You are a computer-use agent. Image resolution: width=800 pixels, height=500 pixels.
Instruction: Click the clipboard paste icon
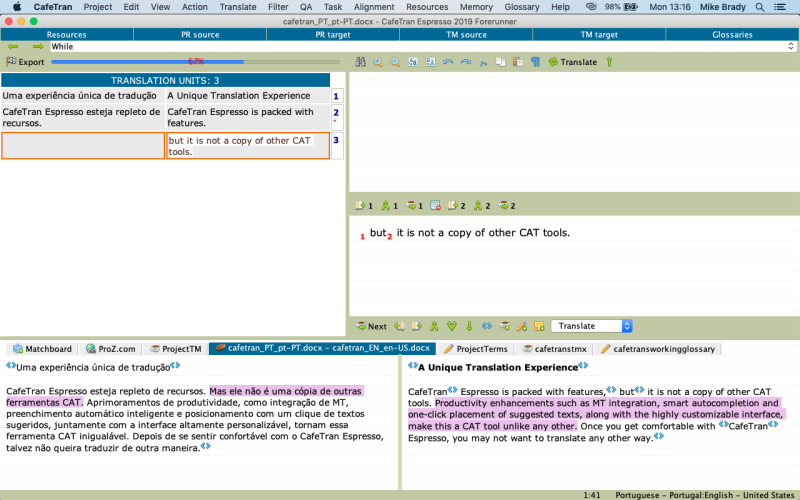tap(518, 62)
